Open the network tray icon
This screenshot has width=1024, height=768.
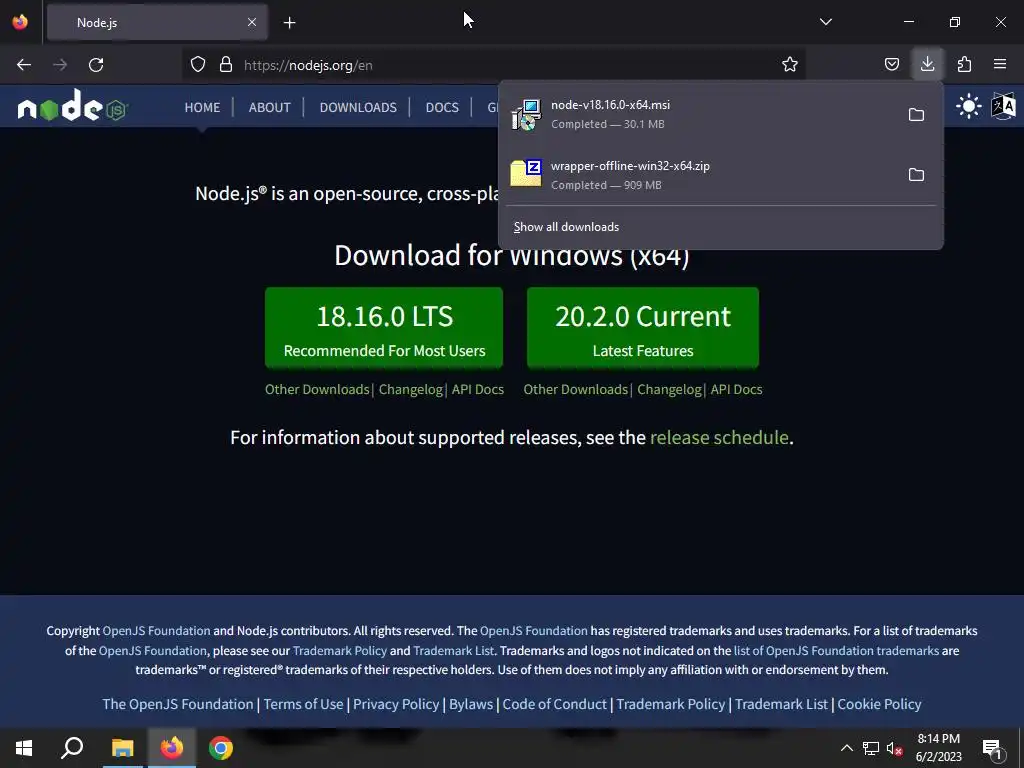871,748
